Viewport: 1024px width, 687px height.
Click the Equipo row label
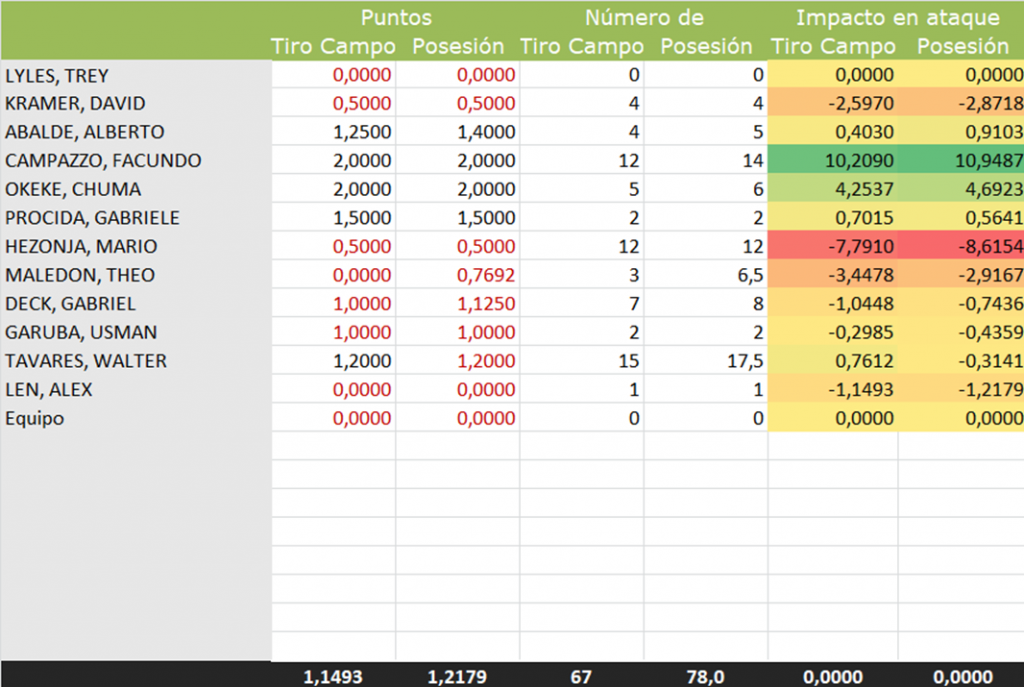[35, 418]
